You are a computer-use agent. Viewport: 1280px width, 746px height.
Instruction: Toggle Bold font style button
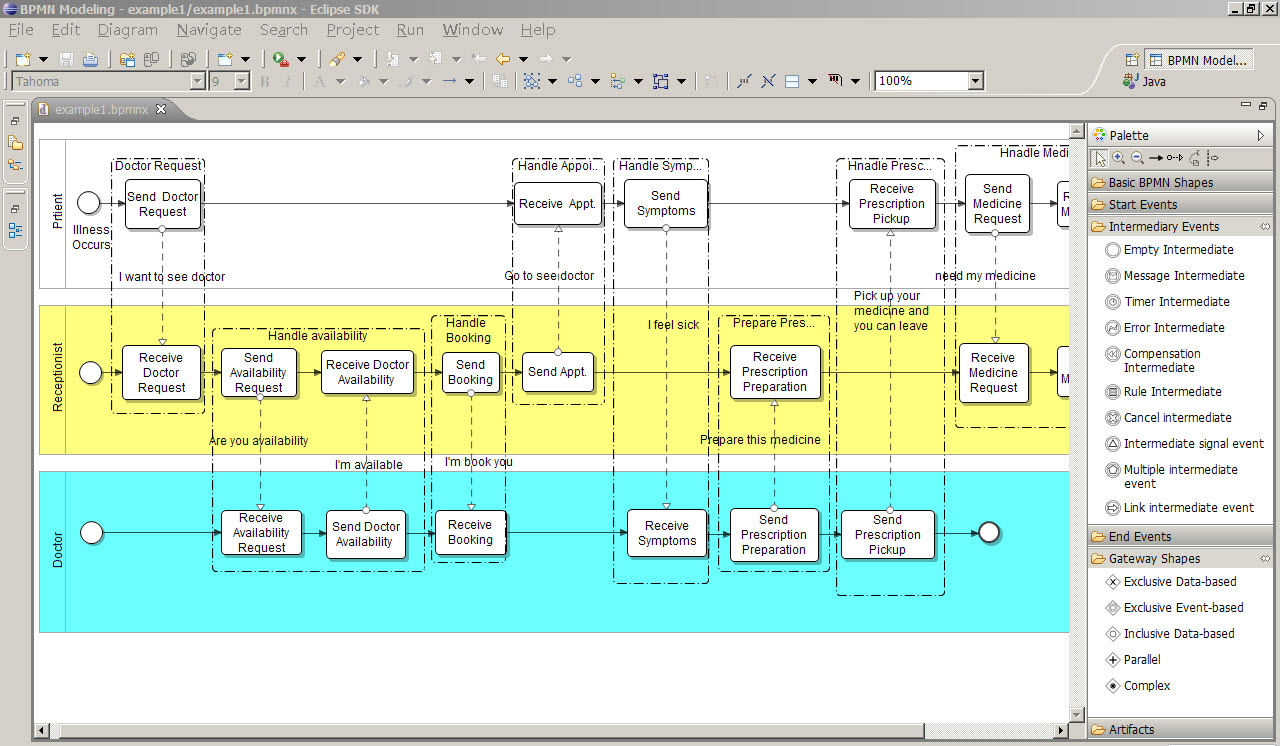point(265,81)
